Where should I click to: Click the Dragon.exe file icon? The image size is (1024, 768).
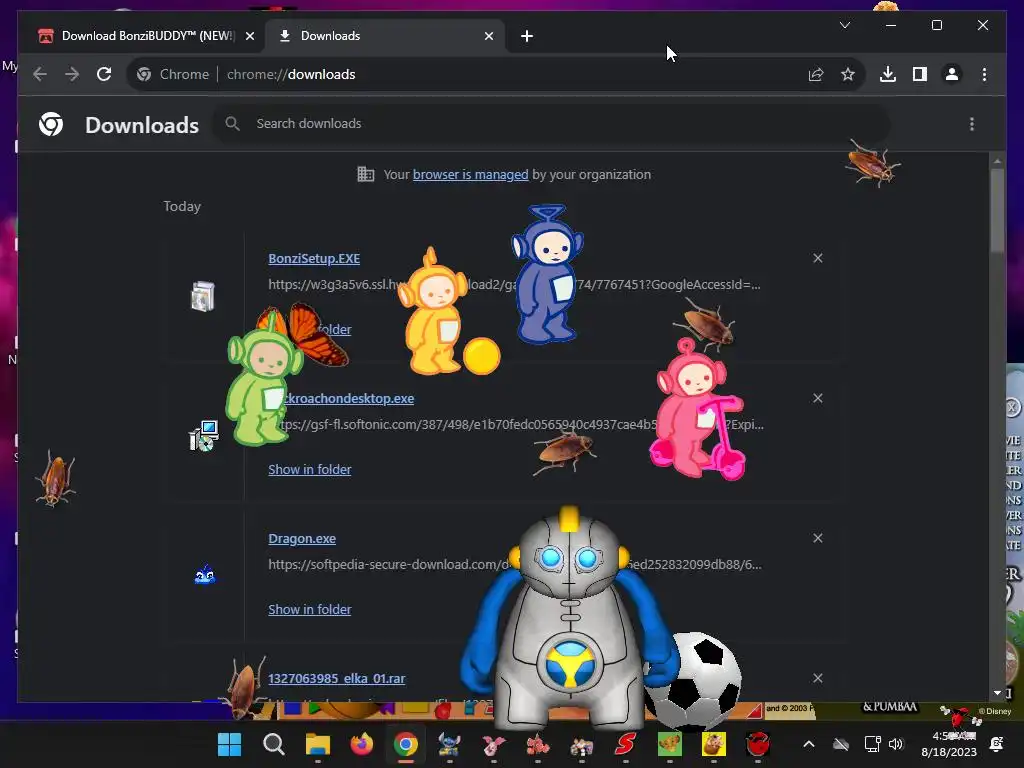coord(205,575)
